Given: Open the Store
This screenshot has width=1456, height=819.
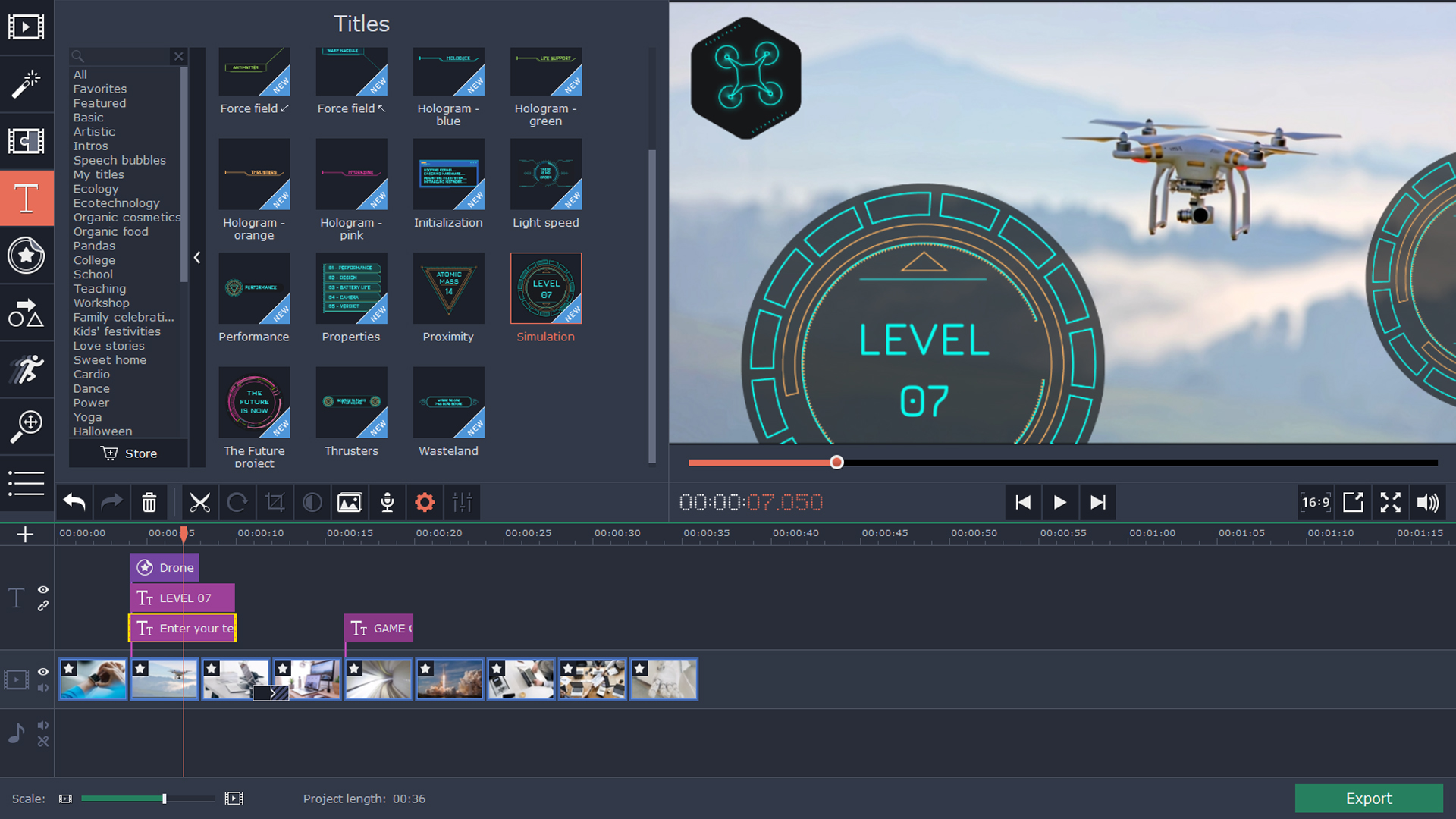Looking at the screenshot, I should 128,453.
